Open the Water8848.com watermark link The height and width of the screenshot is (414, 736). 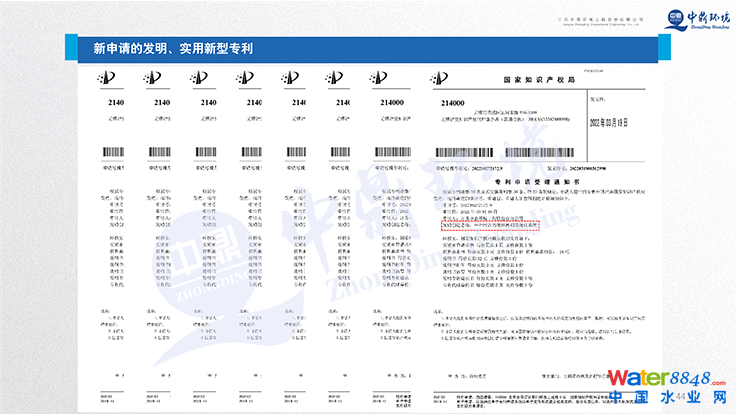click(x=667, y=378)
